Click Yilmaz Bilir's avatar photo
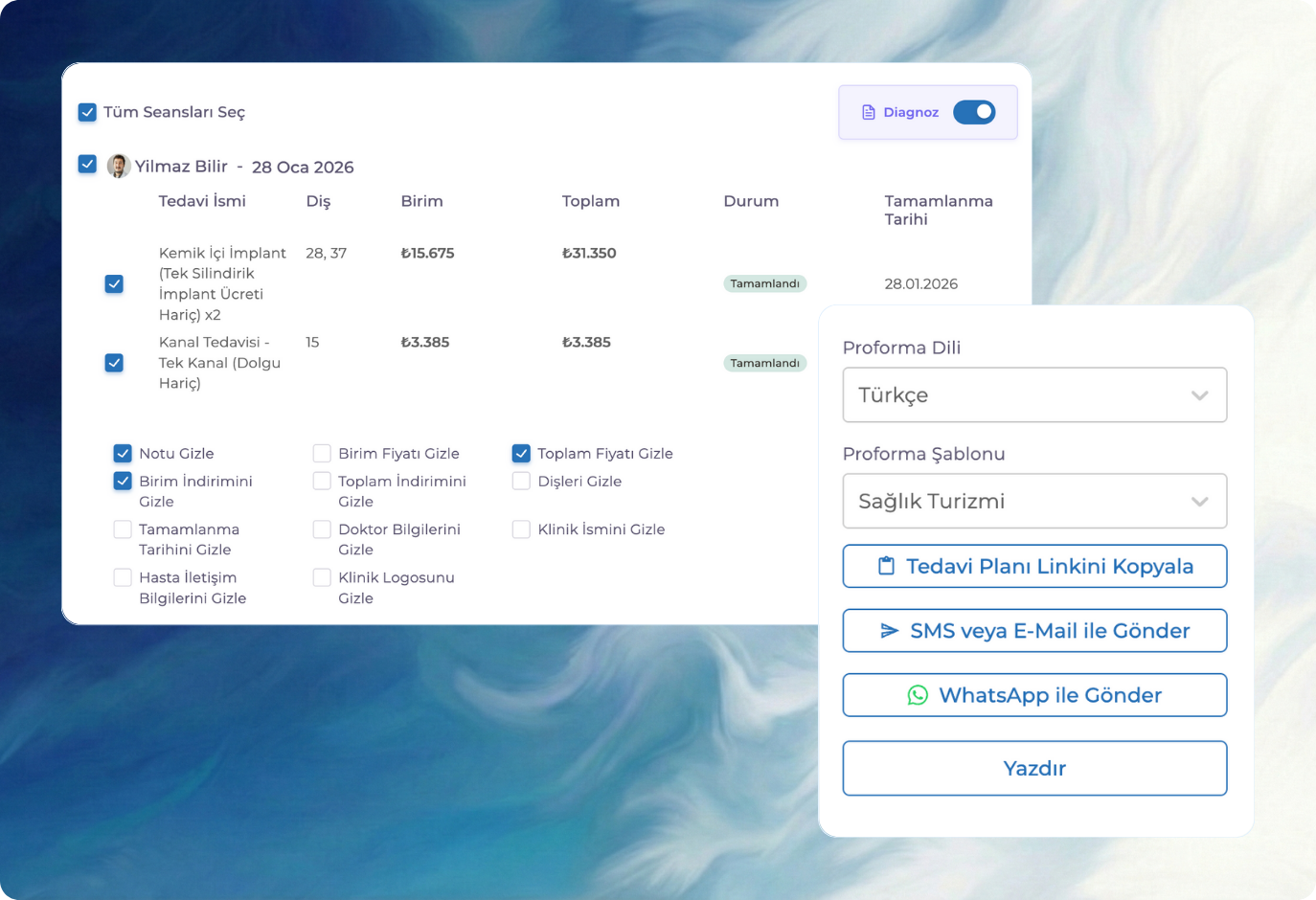The height and width of the screenshot is (900, 1316). [x=119, y=166]
